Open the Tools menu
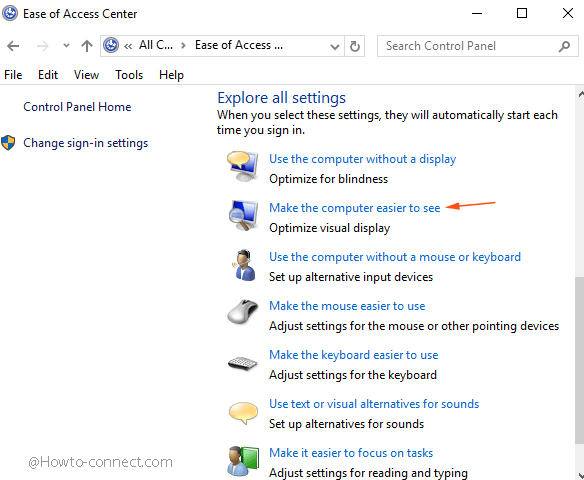 pos(129,75)
